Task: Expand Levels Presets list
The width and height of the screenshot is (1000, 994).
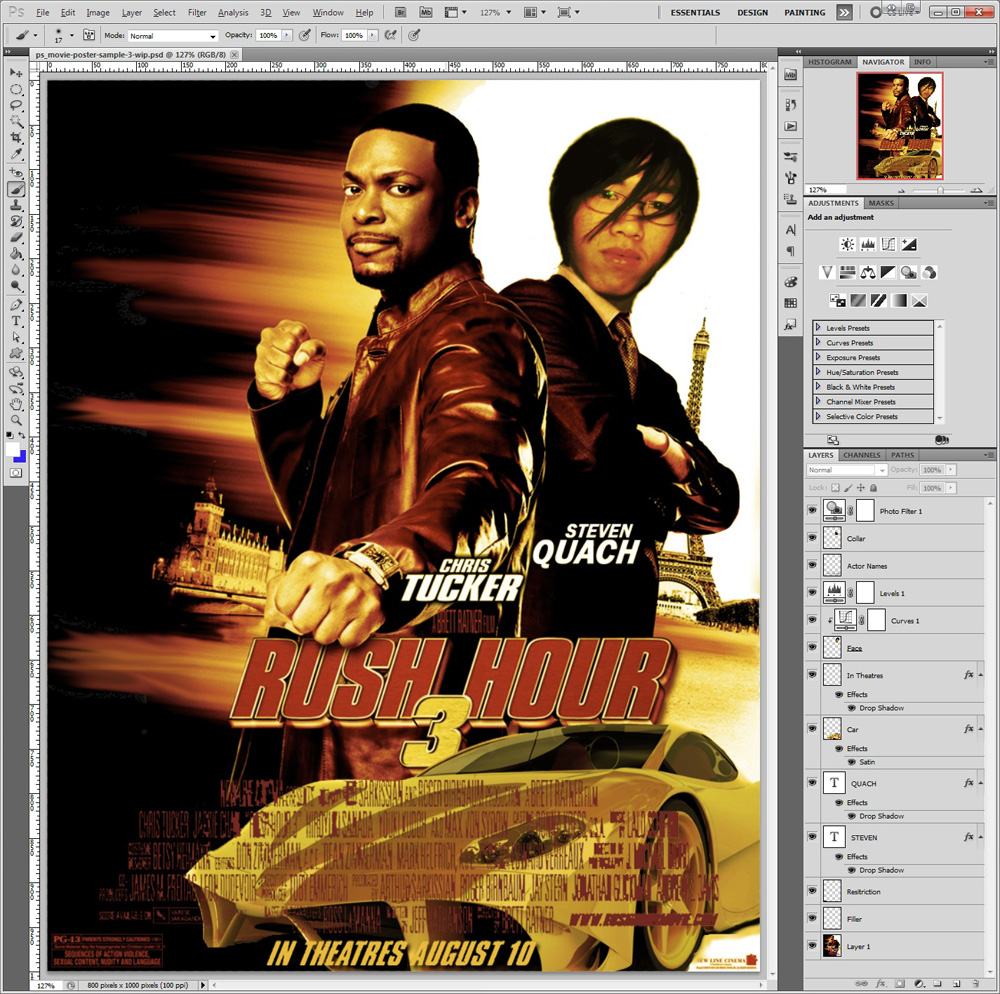Action: coord(818,328)
